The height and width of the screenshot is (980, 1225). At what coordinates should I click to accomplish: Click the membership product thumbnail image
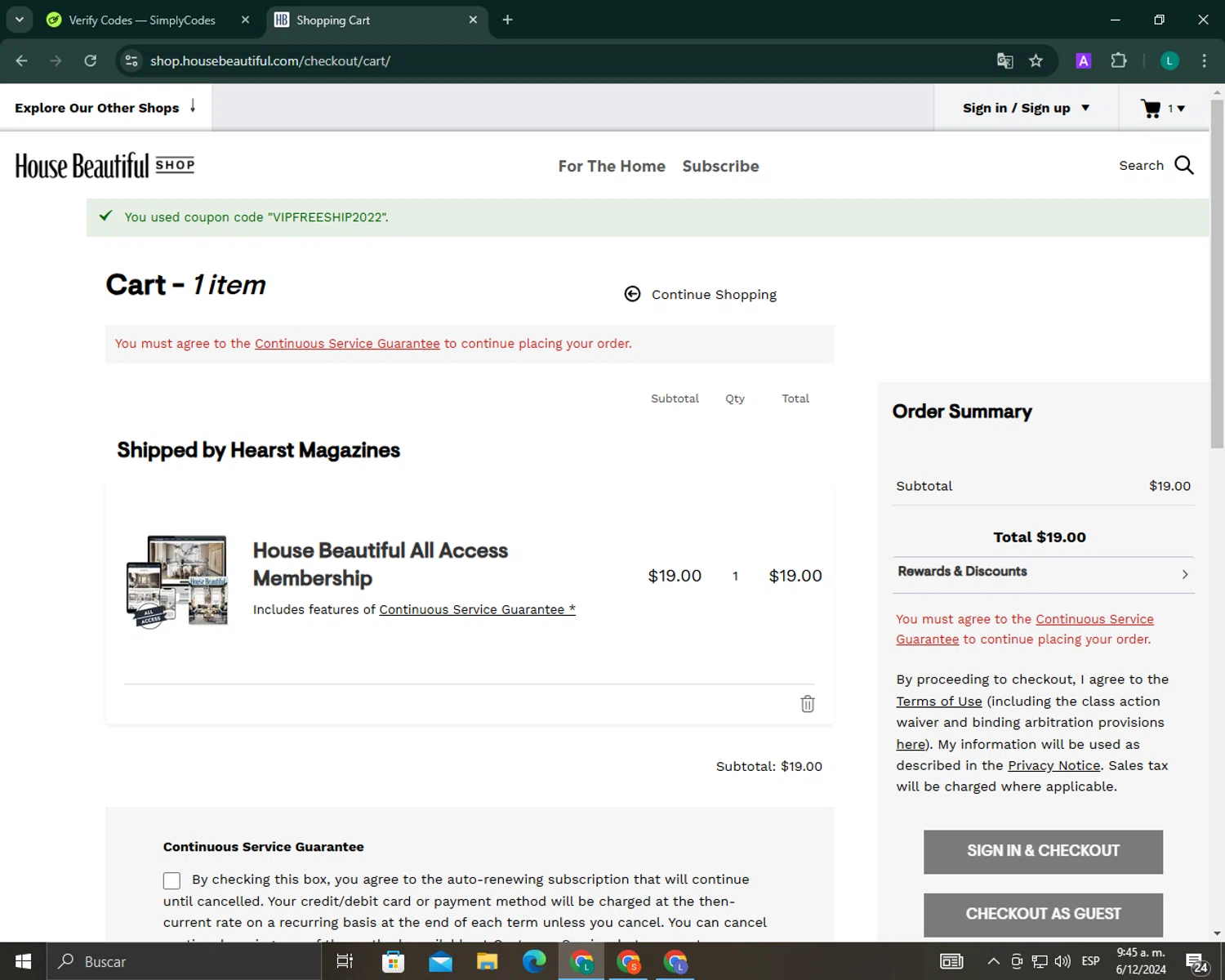point(177,581)
